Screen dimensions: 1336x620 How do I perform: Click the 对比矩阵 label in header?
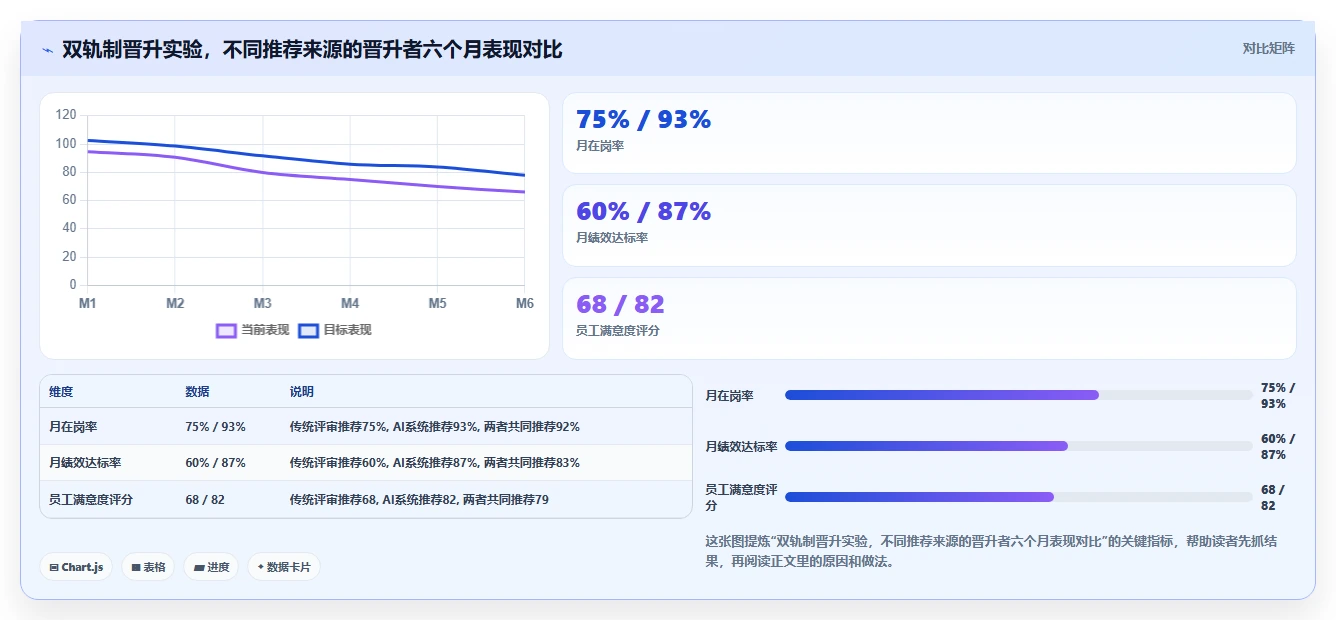point(1268,48)
